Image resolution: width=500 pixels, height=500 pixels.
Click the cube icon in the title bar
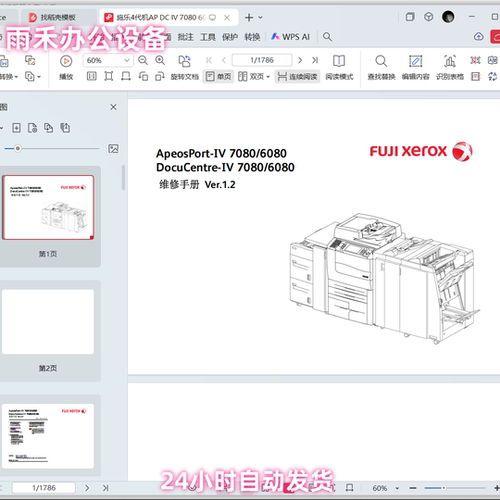pyautogui.click(x=429, y=17)
